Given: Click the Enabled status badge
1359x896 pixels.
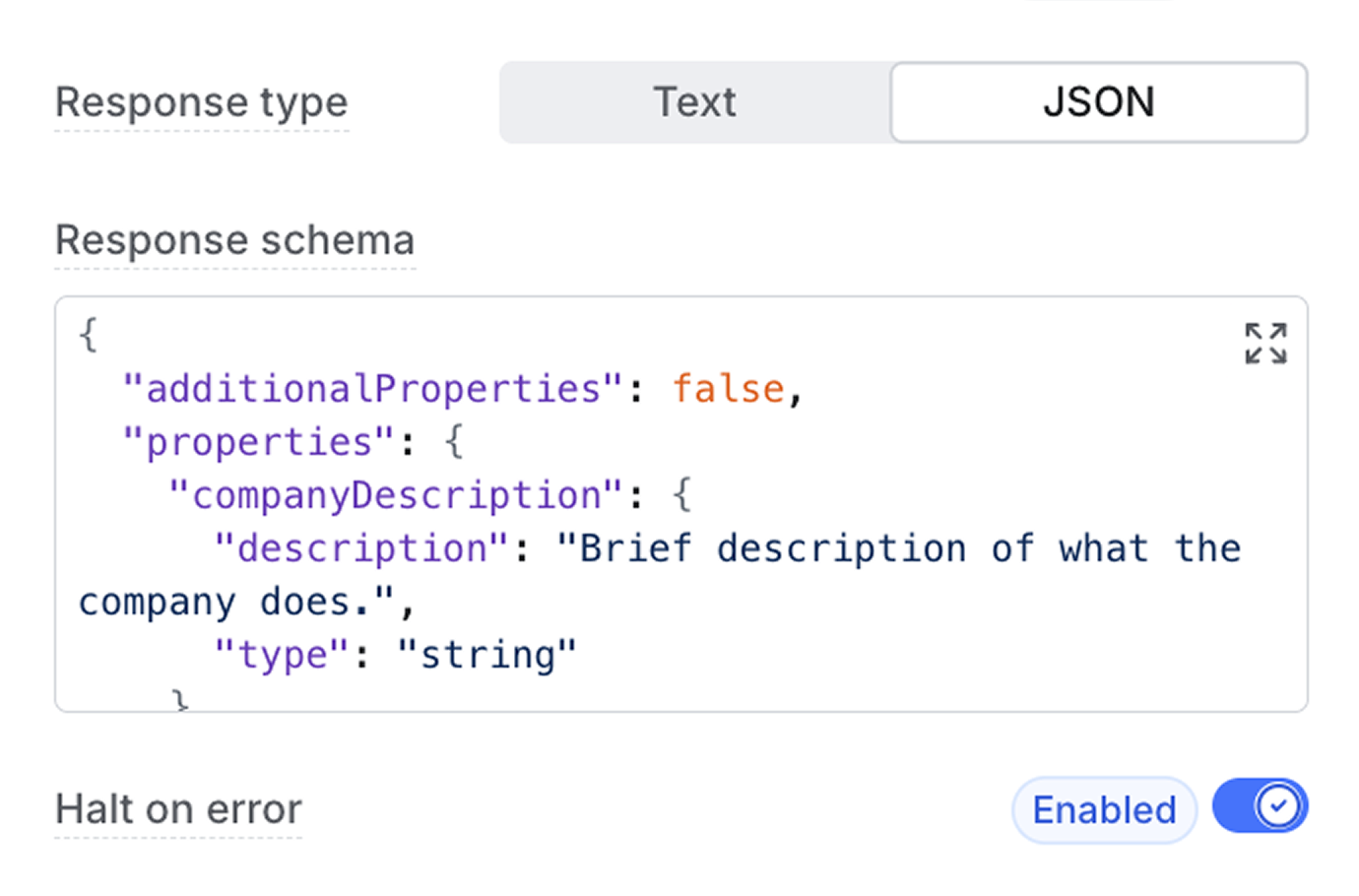Looking at the screenshot, I should (1103, 810).
